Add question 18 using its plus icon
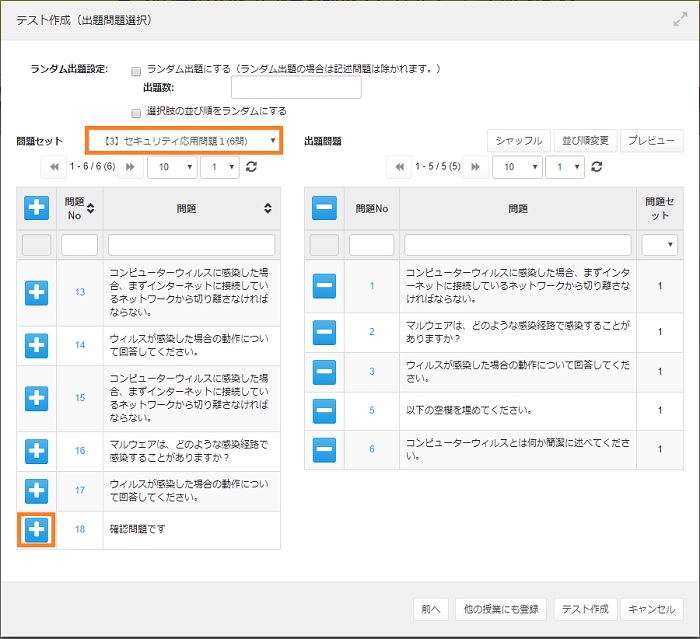 point(37,530)
